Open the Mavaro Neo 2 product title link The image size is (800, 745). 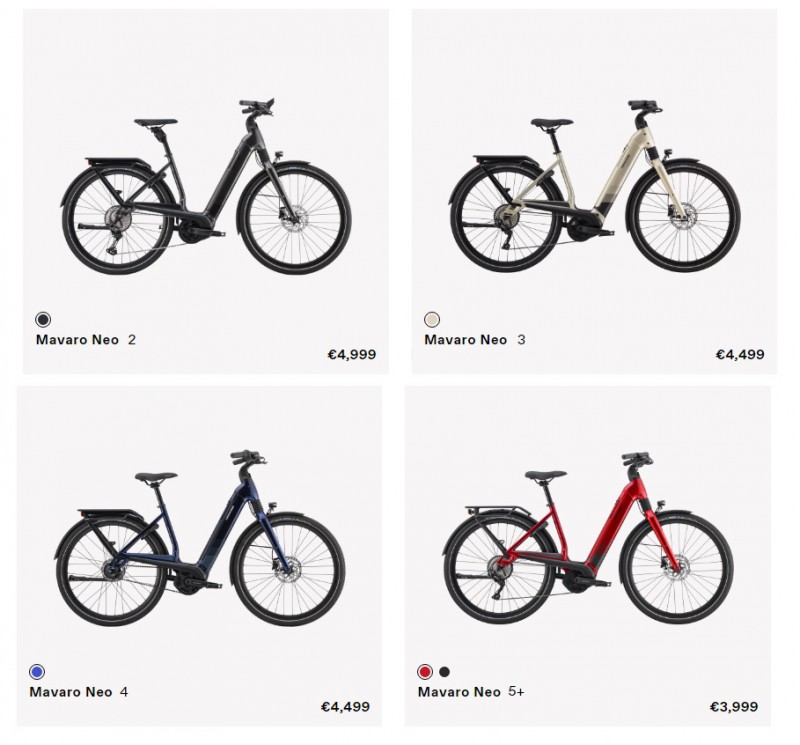click(x=86, y=339)
